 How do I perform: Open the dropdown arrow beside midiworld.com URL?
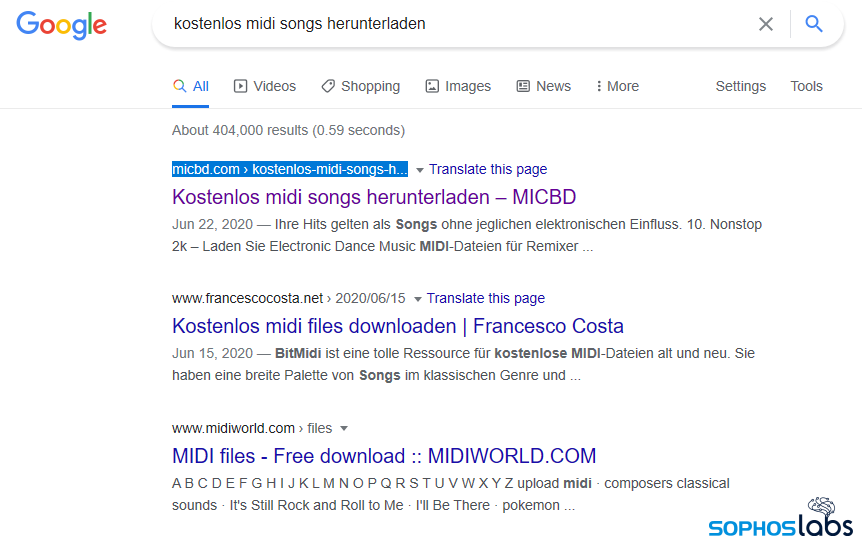[344, 429]
